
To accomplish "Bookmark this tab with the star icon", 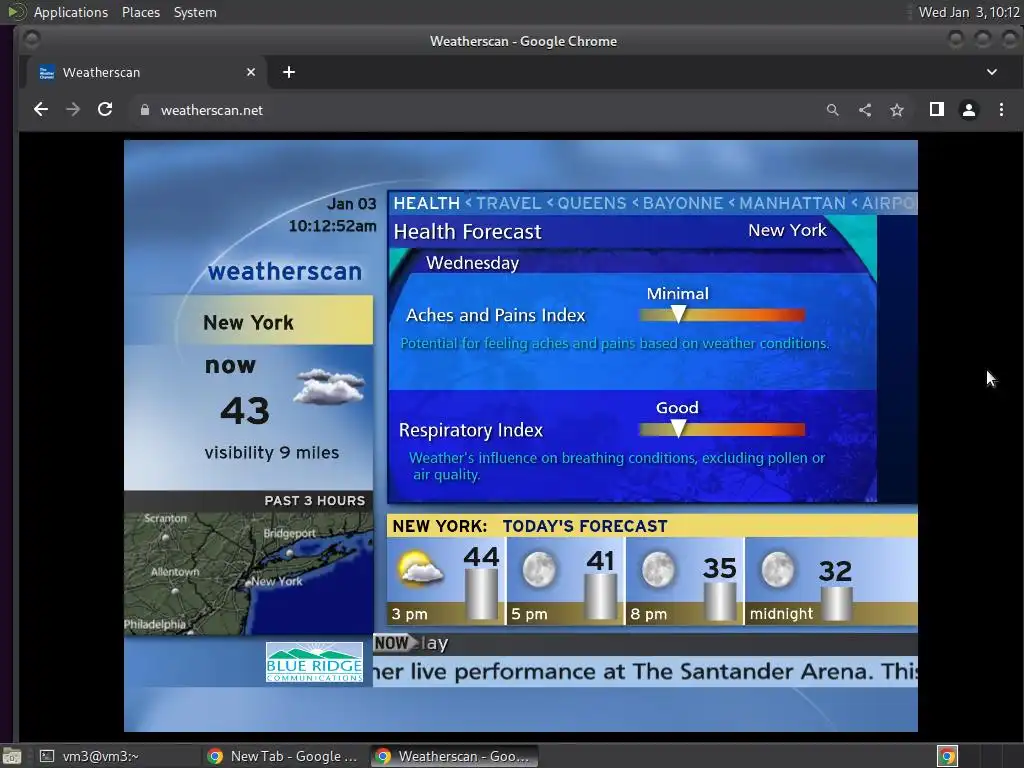I will 897,110.
